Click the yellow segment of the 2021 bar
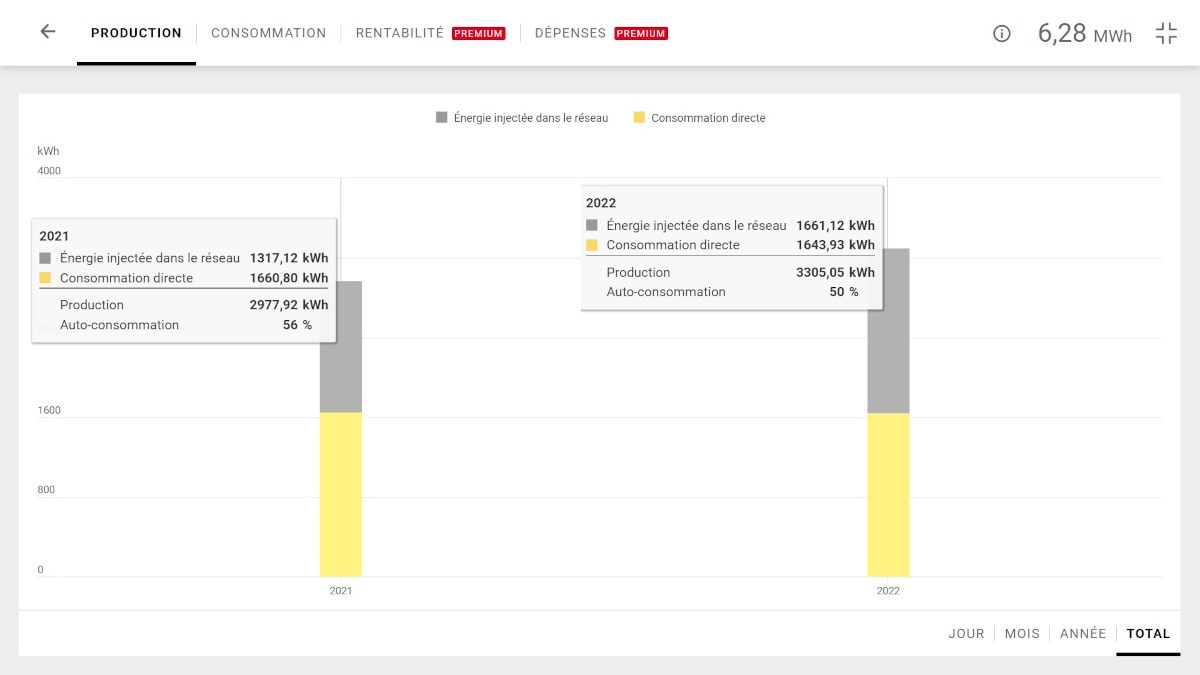The width and height of the screenshot is (1200, 675). pos(341,495)
